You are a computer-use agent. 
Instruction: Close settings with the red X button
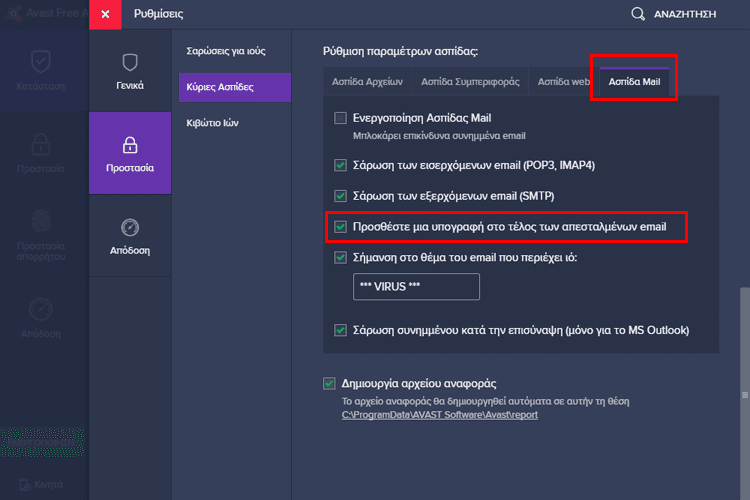click(105, 15)
